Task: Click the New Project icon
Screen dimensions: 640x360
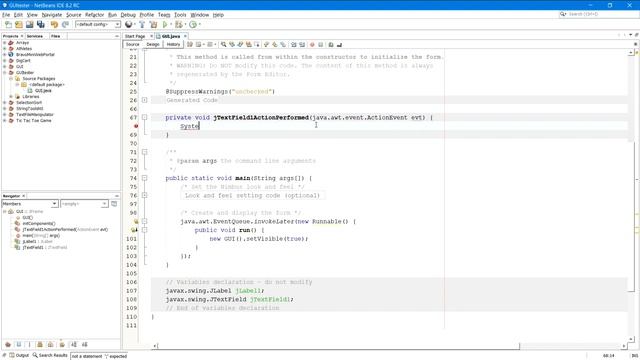Action: coord(19,24)
